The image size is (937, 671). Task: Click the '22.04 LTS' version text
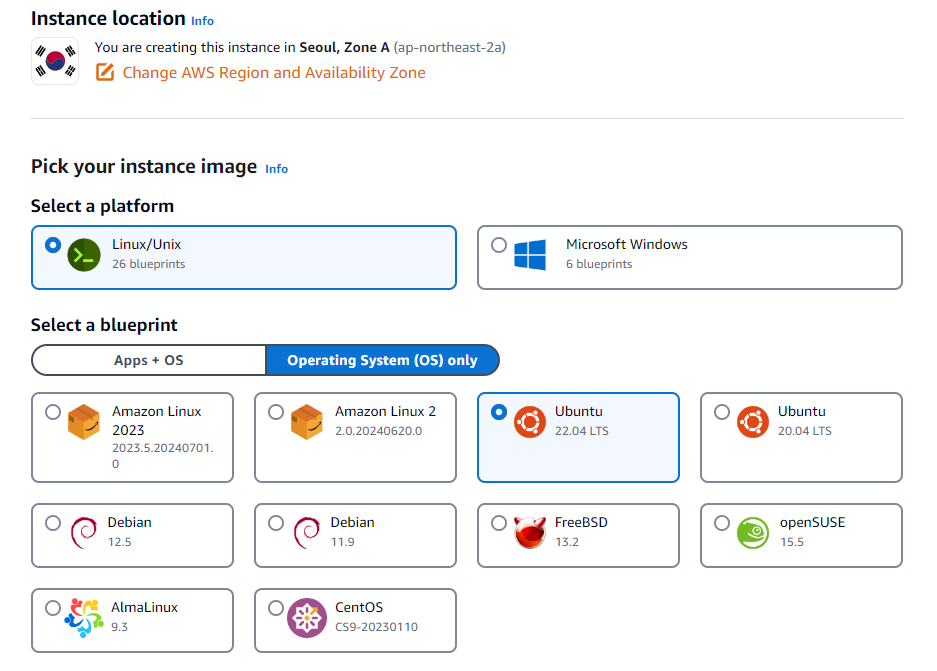581,431
